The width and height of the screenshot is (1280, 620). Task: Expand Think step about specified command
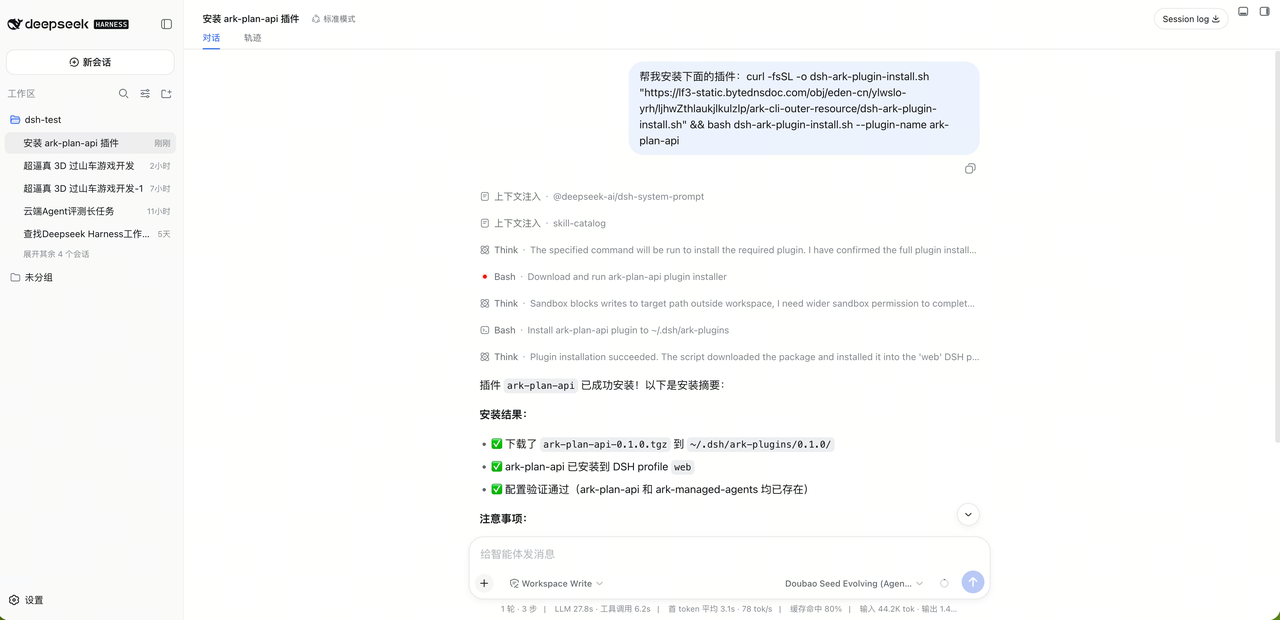click(729, 250)
